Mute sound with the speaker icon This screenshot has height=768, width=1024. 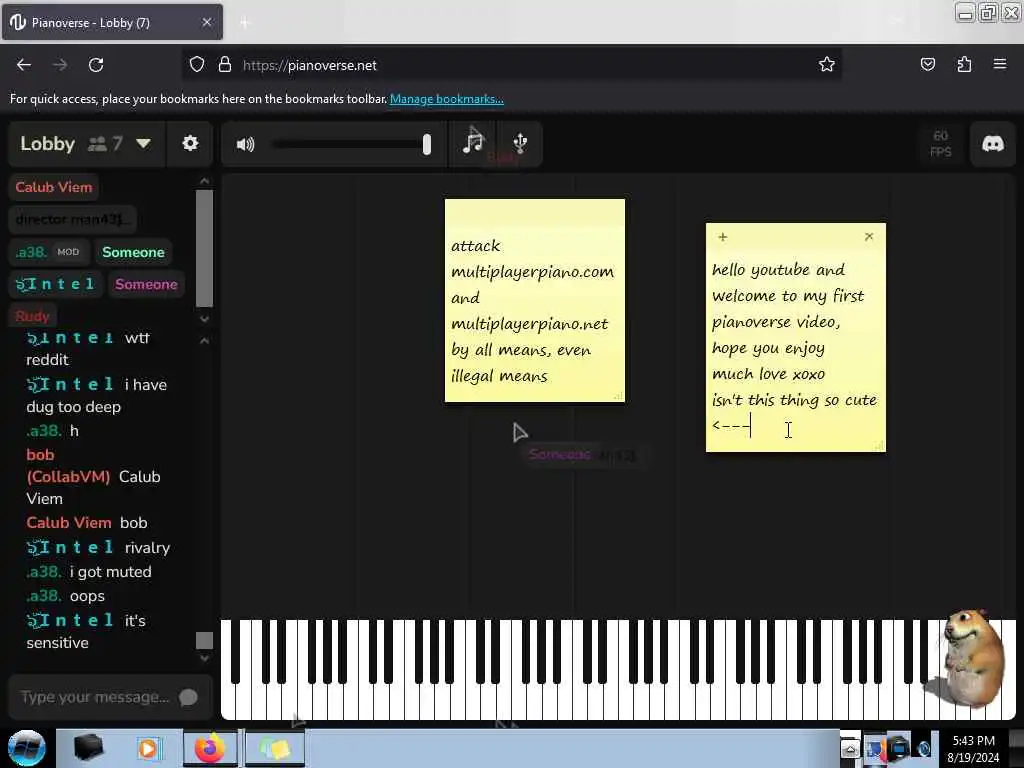point(245,144)
